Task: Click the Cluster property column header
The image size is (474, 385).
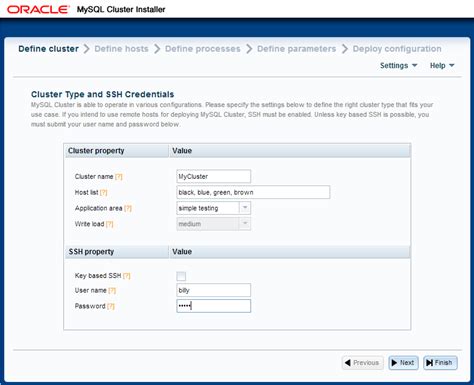Action: 117,151
